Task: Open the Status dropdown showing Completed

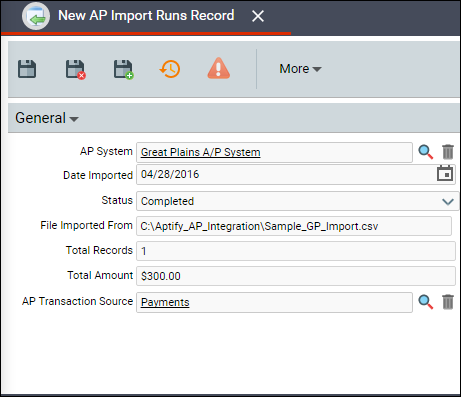Action: pos(297,201)
